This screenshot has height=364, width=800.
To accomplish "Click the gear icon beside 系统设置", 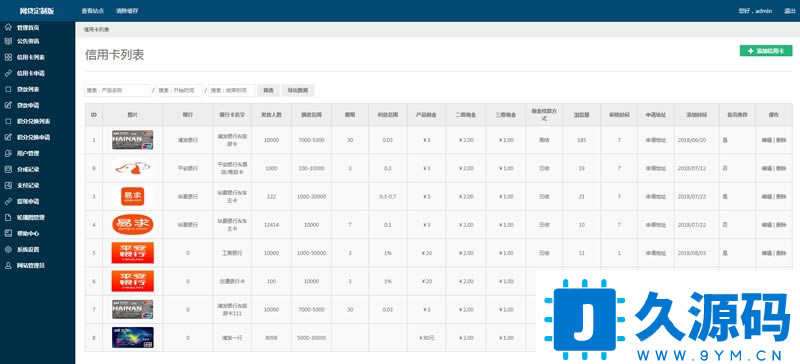I will click(8, 249).
